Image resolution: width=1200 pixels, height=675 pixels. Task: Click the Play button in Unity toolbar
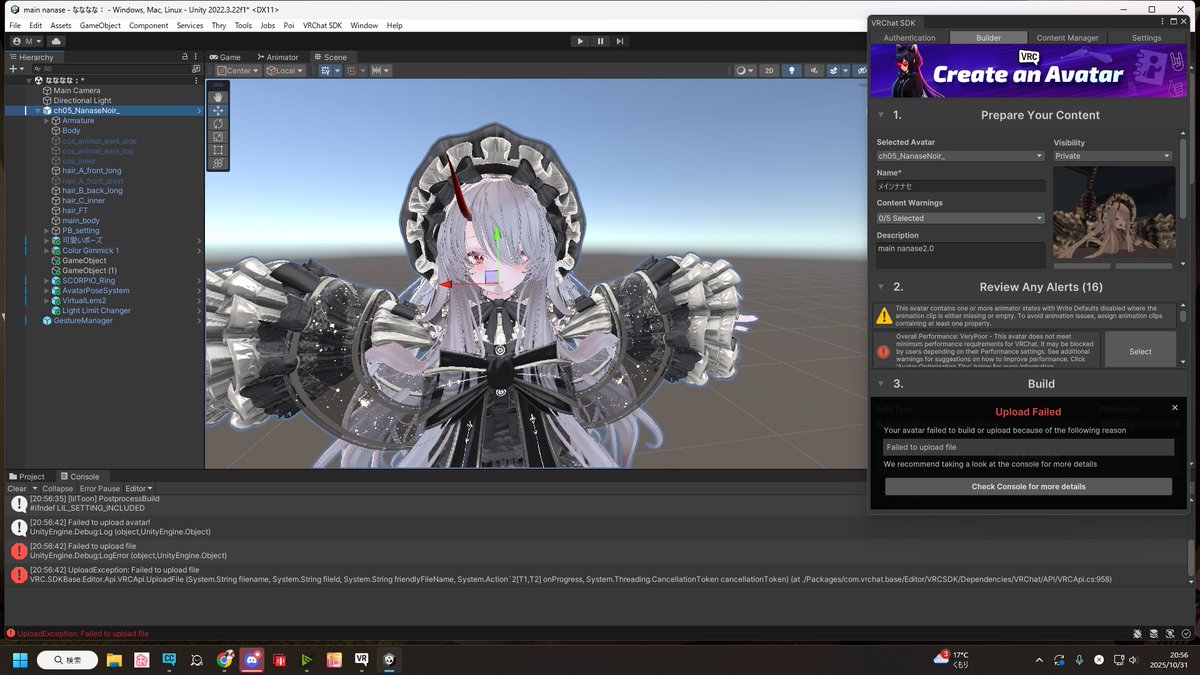(580, 41)
